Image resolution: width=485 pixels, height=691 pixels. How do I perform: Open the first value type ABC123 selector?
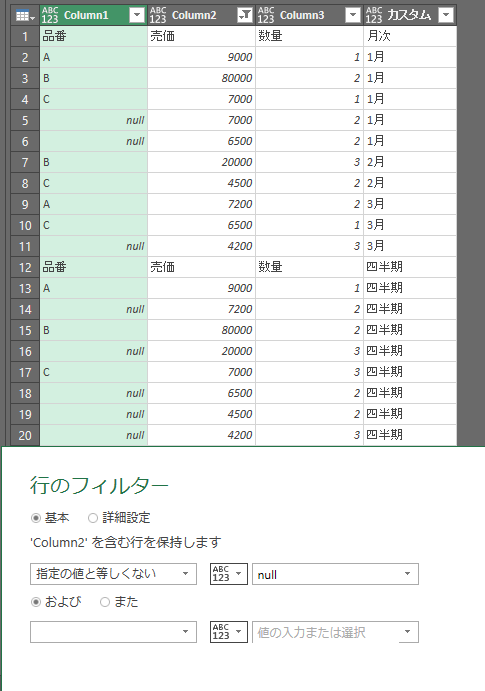click(x=229, y=574)
